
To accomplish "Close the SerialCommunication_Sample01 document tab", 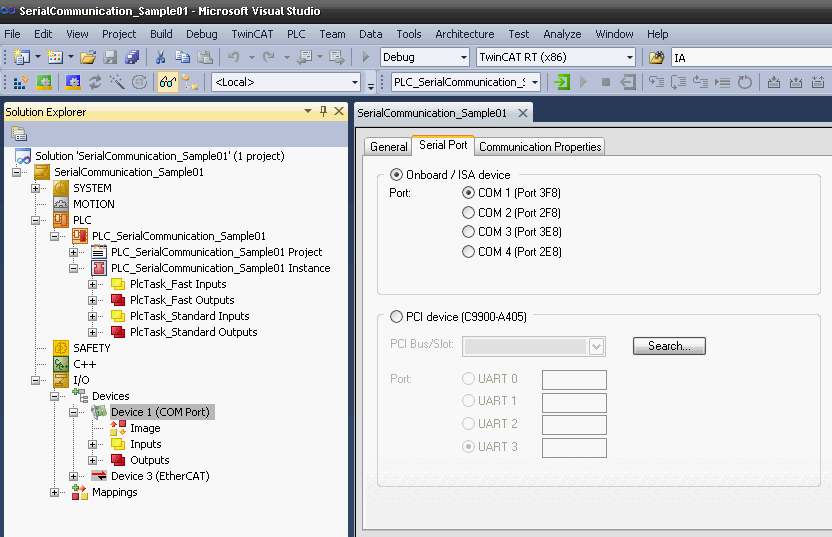I will point(523,113).
